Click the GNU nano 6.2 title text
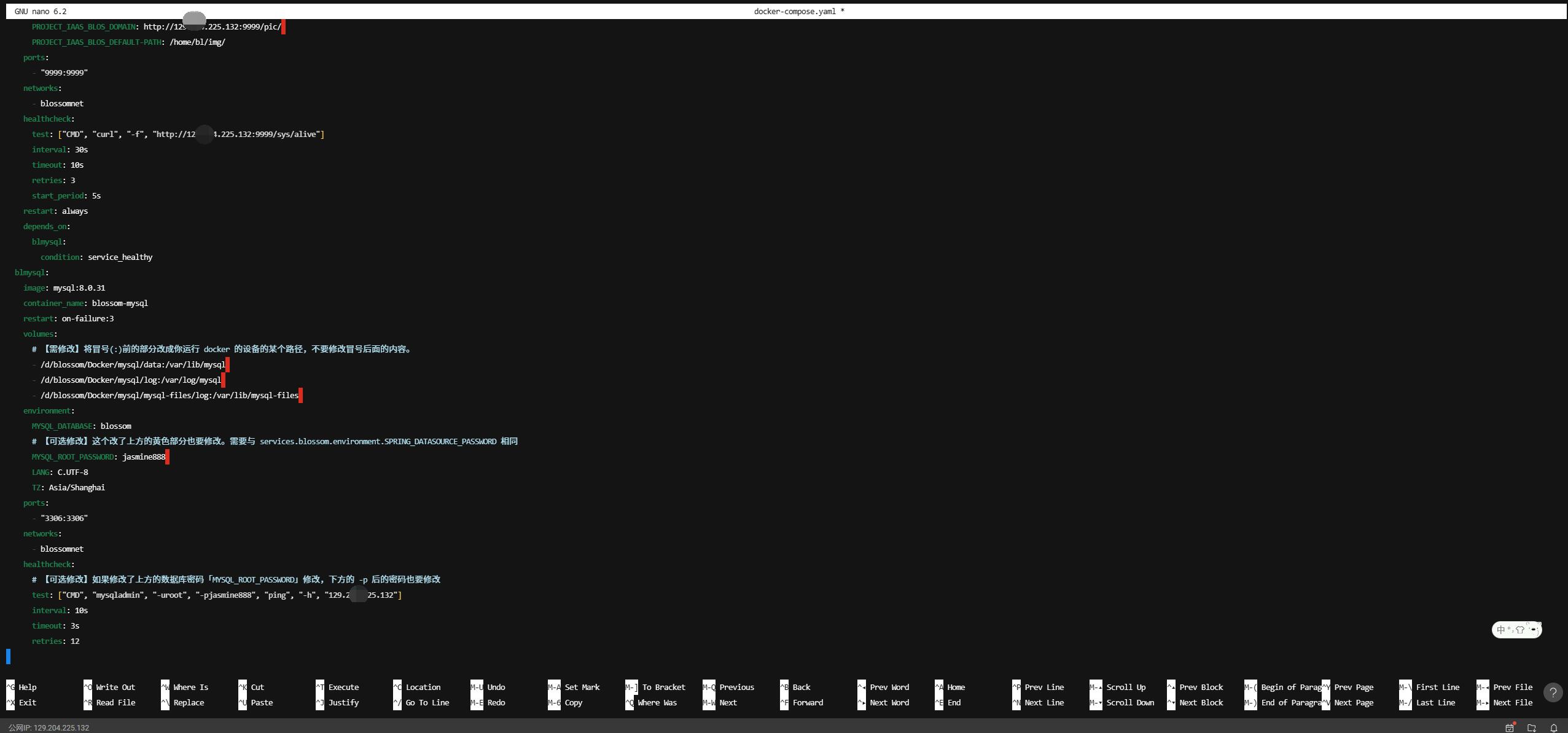This screenshot has height=733, width=1568. [x=41, y=11]
